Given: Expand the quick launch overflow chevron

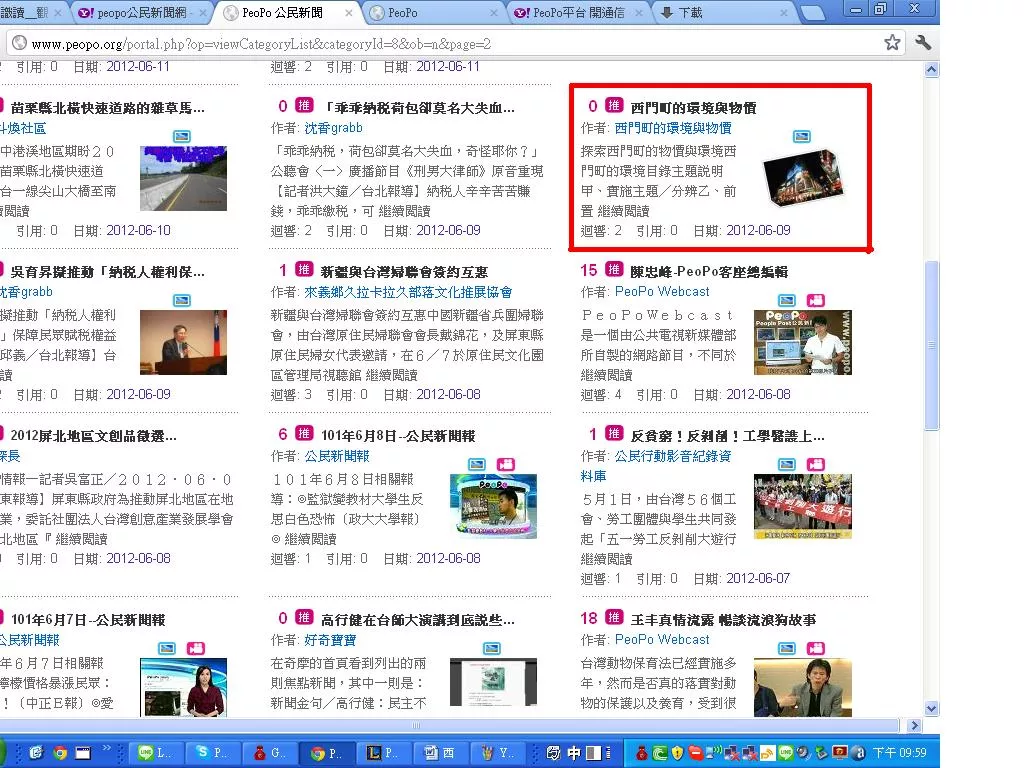Looking at the screenshot, I should click(106, 748).
